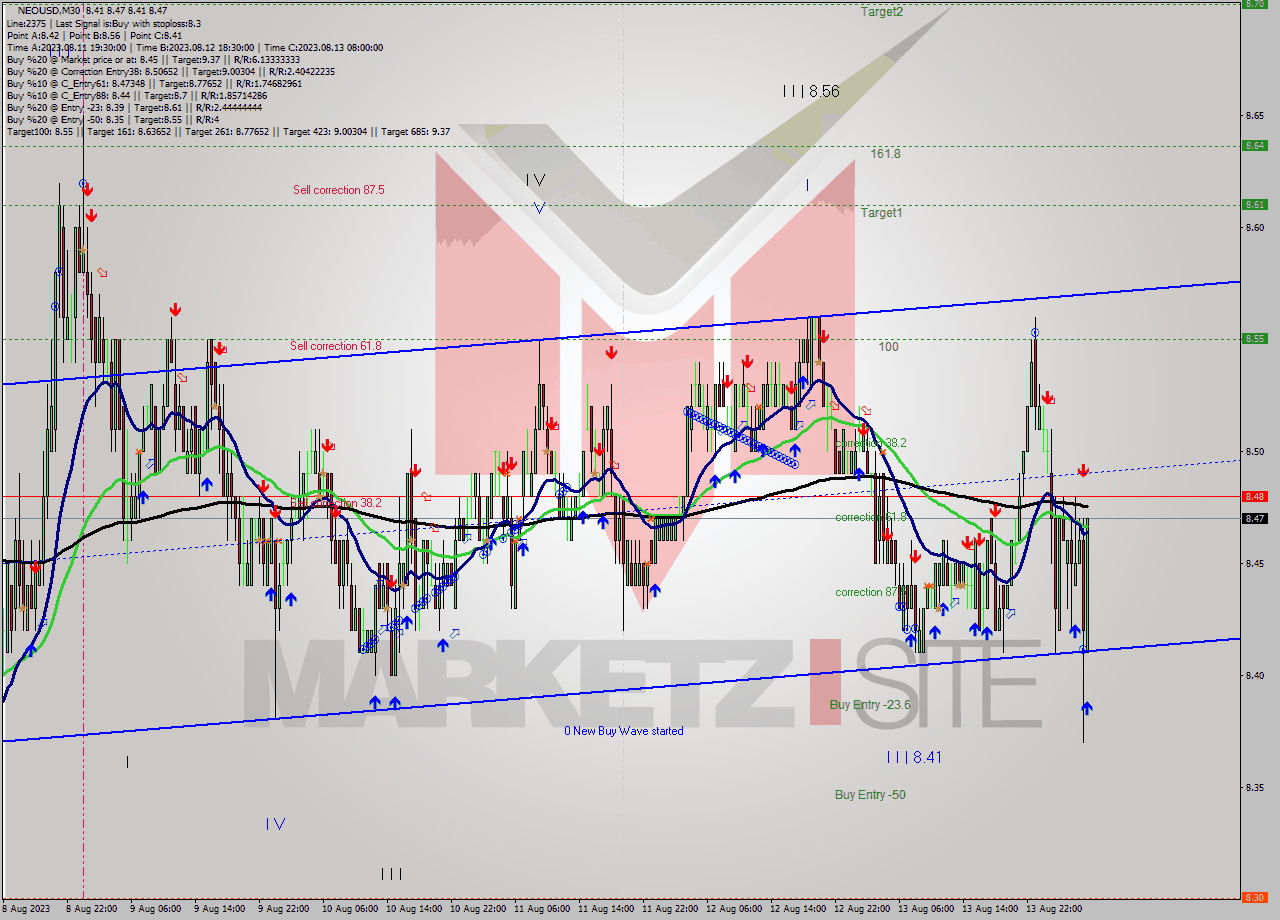
Task: Click the green 8.70 price tag
Action: pyautogui.click(x=1255, y=3)
